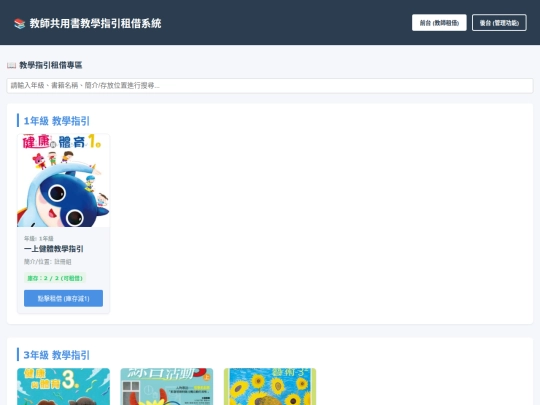Click the 3年級 教學指引 section heading

coord(56,355)
